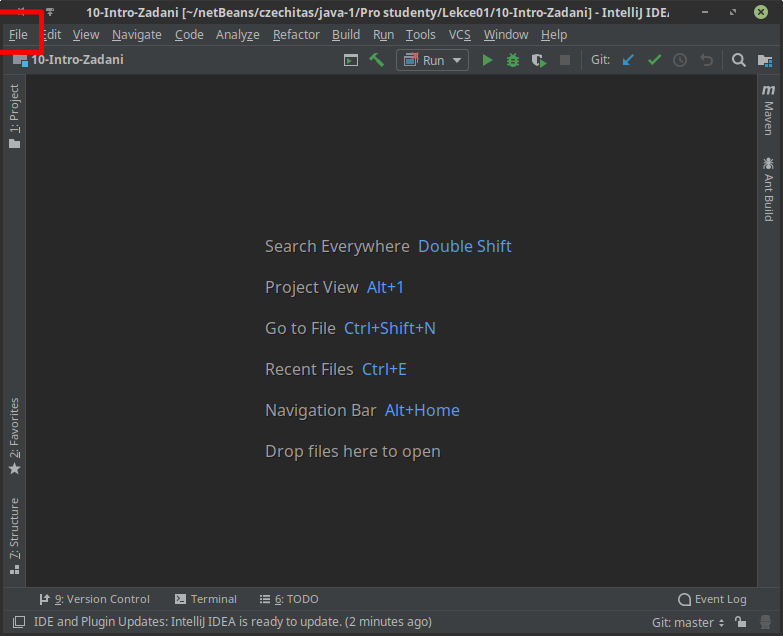Click the Debug bug icon
This screenshot has width=783, height=636.
tap(513, 60)
